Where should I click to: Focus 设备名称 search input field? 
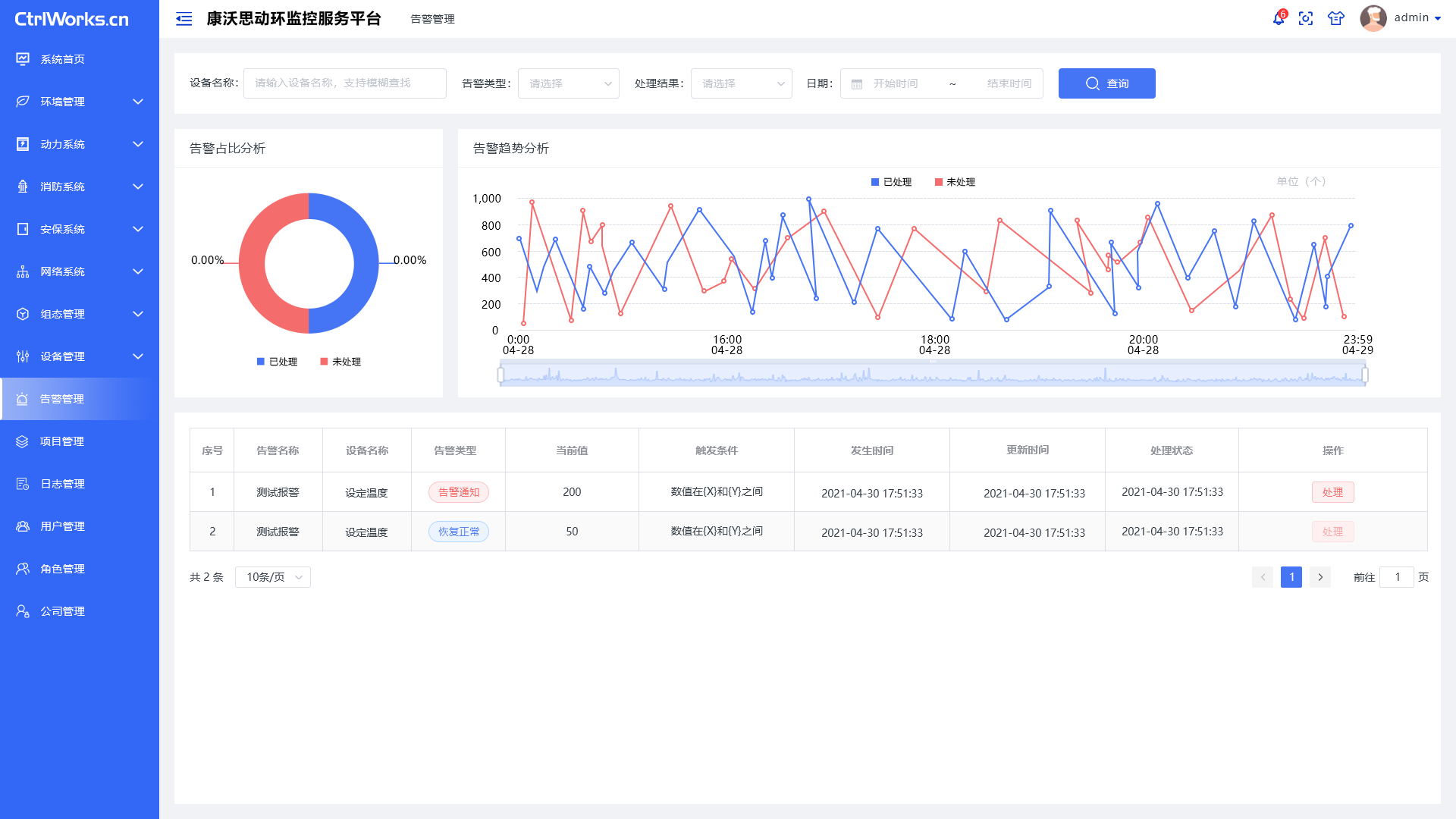(345, 83)
